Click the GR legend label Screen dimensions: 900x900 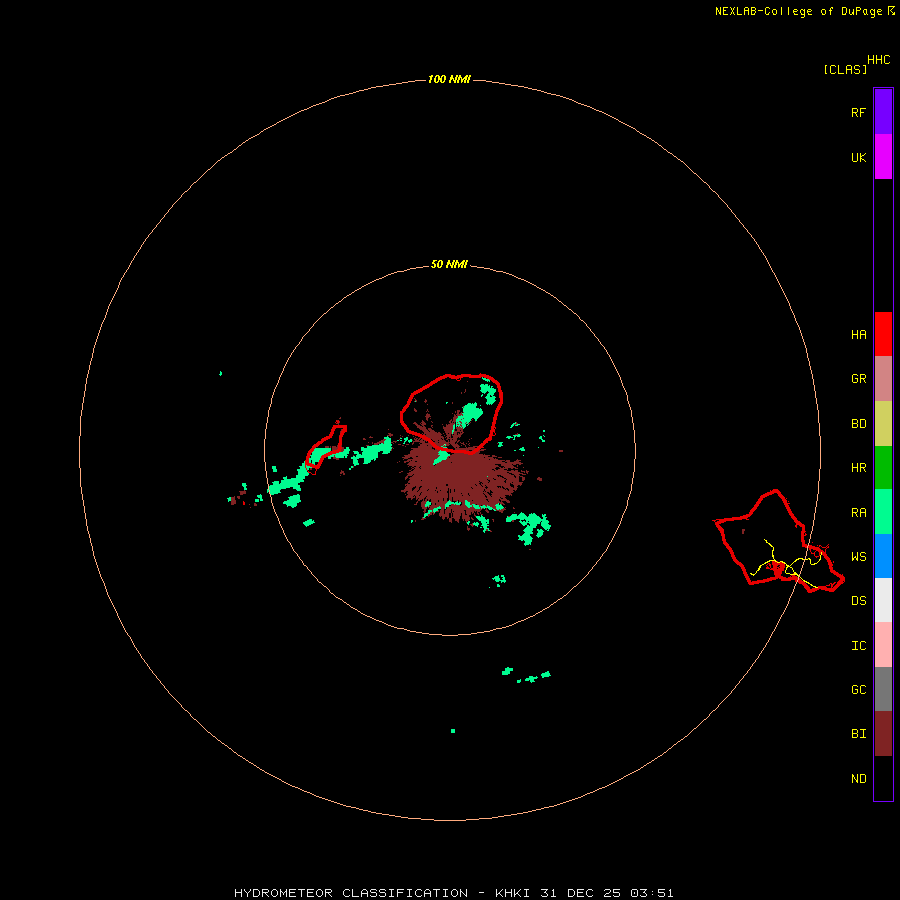click(858, 379)
